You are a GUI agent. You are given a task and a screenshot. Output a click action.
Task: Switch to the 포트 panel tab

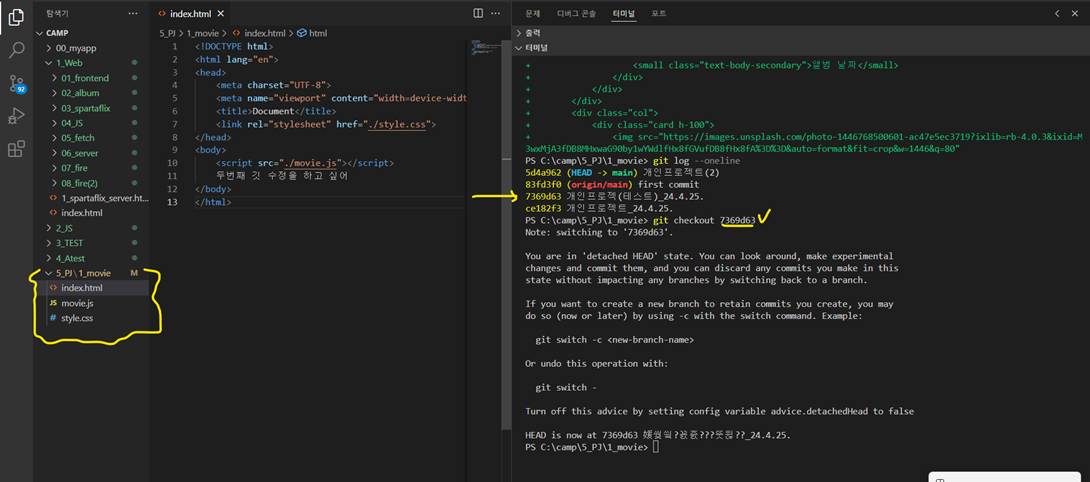click(658, 13)
